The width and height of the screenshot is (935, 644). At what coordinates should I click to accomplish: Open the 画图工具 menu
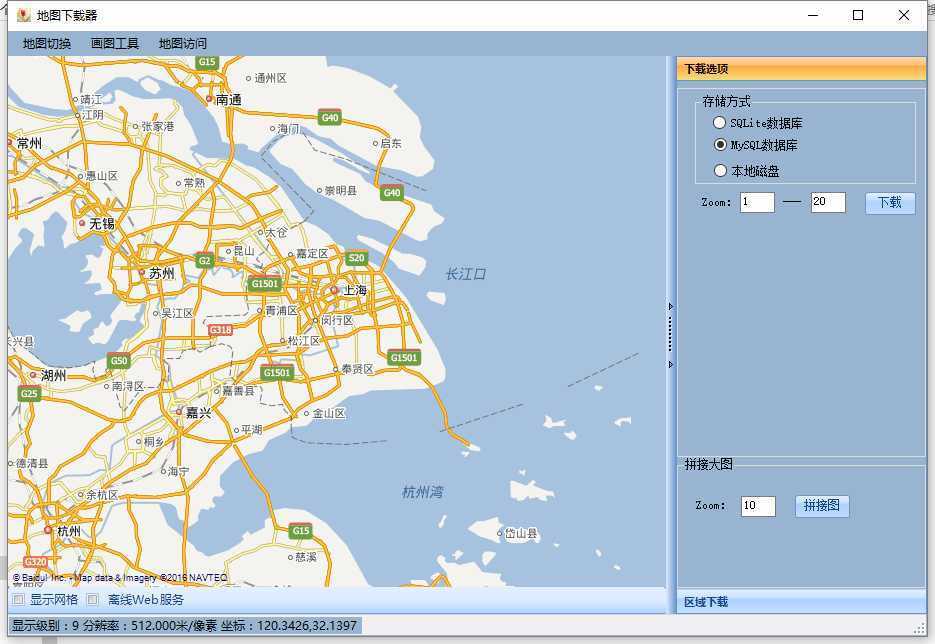tap(115, 44)
